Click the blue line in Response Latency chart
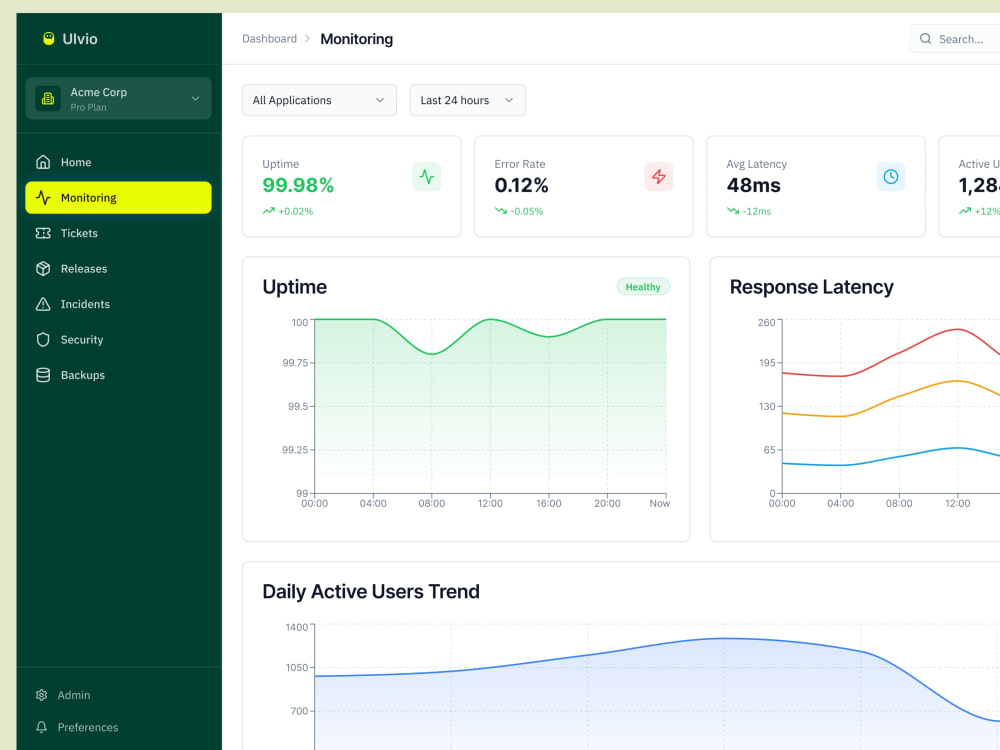The image size is (1000, 750). (899, 457)
